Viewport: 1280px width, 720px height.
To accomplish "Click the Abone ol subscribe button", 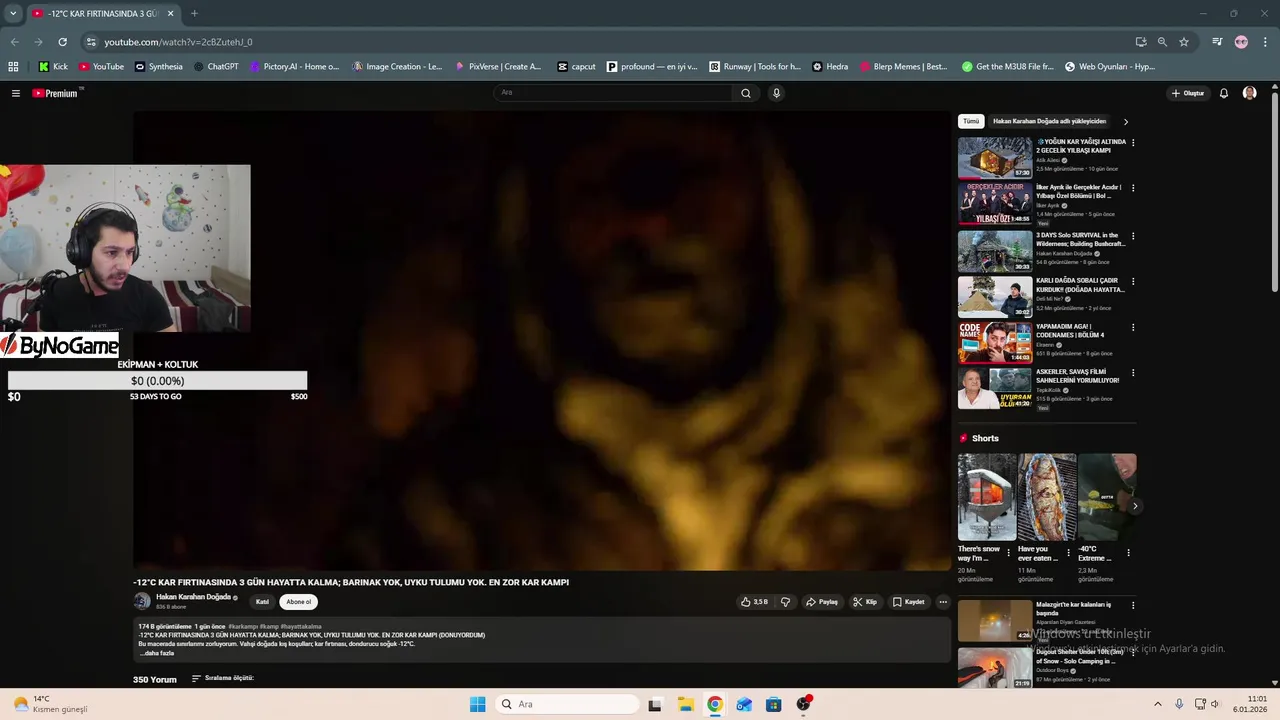I will point(298,602).
